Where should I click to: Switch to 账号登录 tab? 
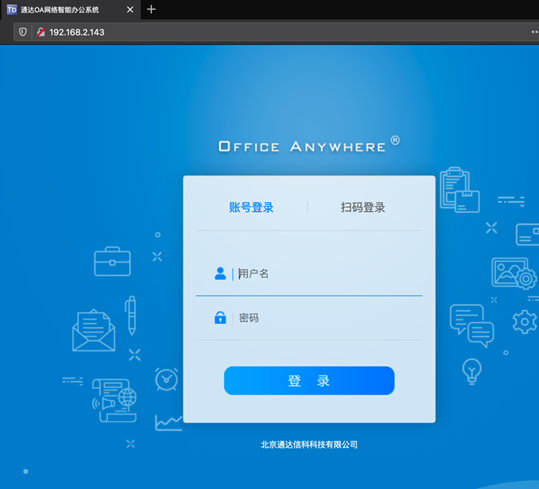click(x=251, y=207)
